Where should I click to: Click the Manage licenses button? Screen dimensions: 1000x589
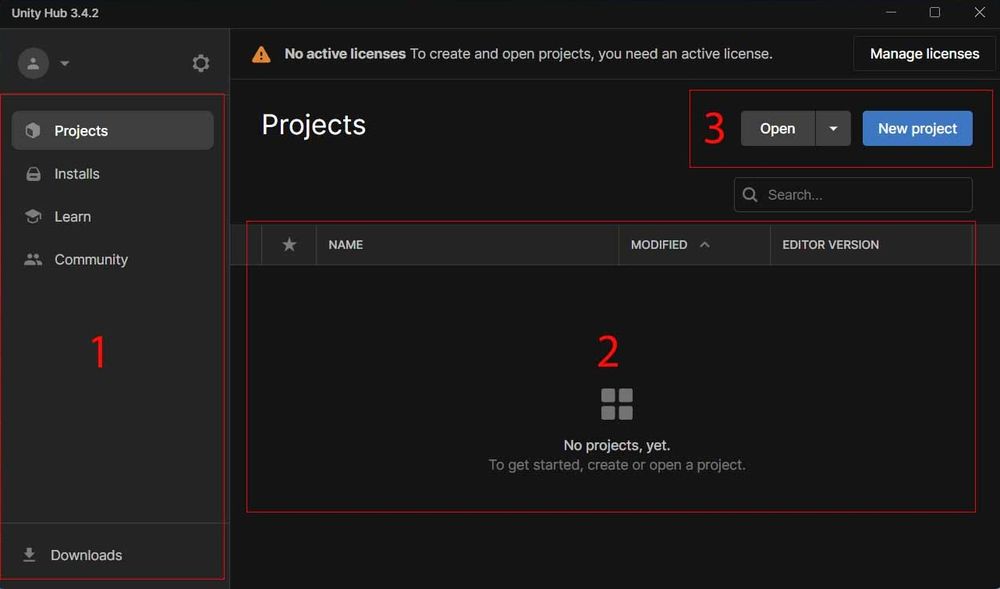click(x=923, y=53)
